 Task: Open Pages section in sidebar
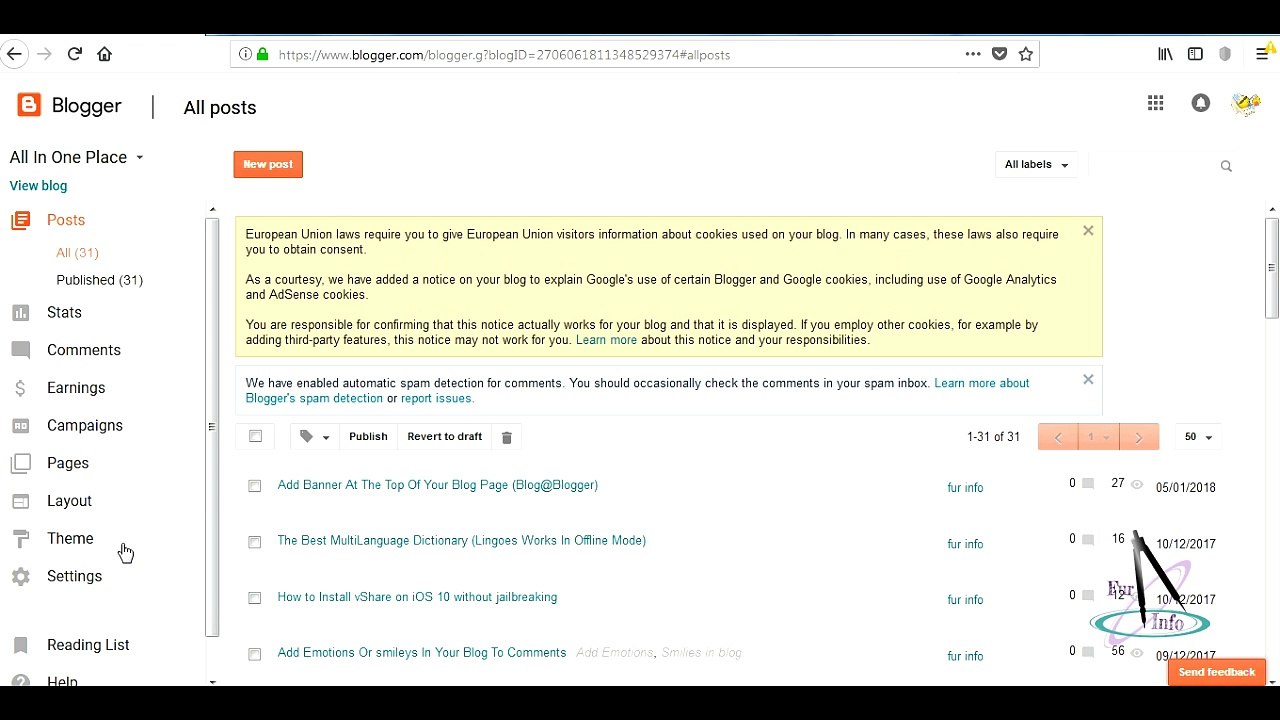point(68,463)
